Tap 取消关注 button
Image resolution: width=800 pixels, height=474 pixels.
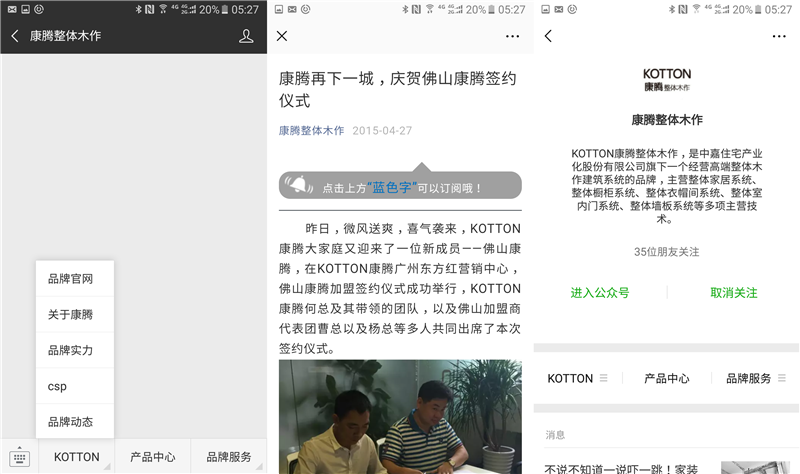coord(734,293)
